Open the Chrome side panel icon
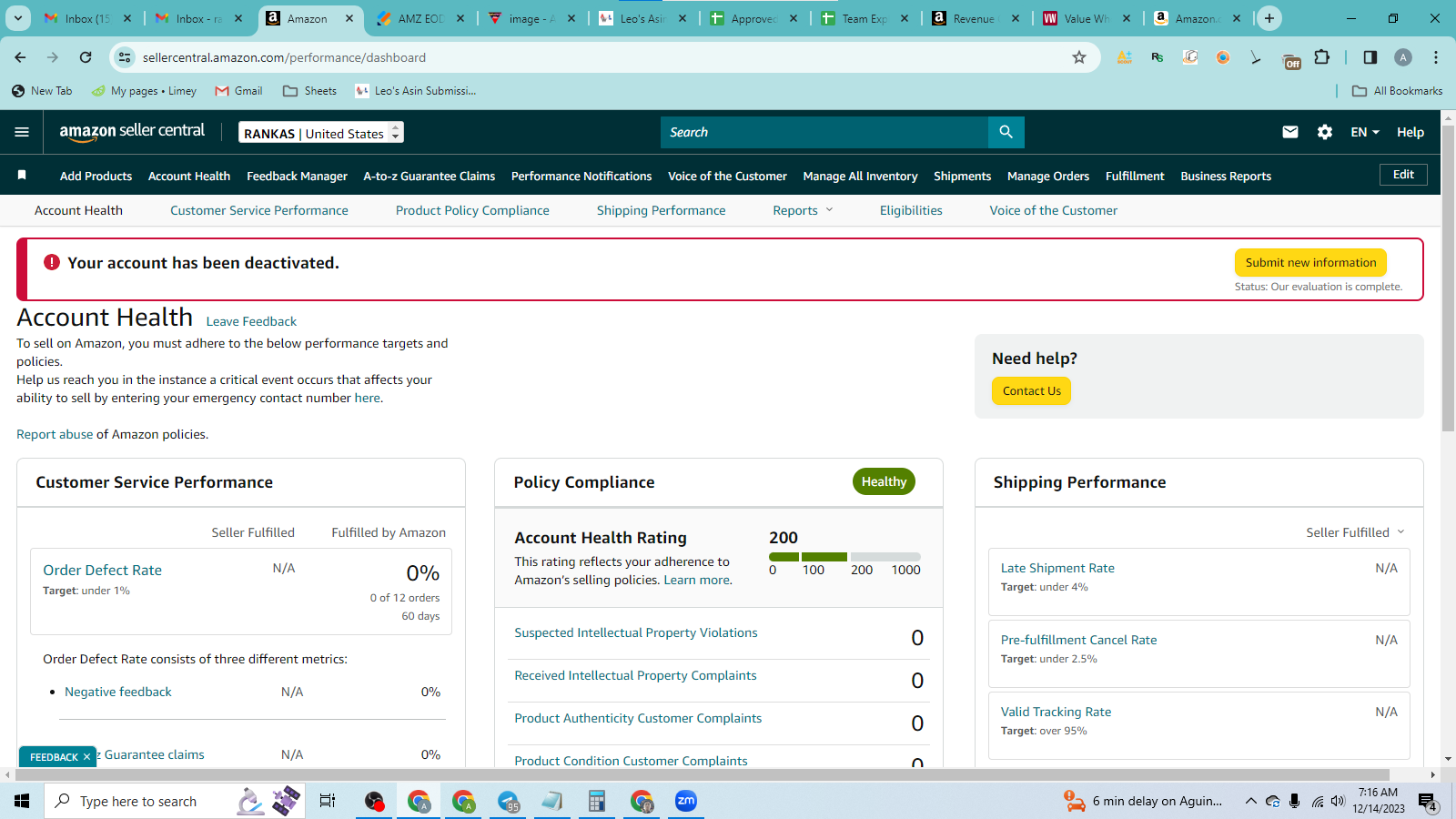This screenshot has height=819, width=1456. 1370,57
